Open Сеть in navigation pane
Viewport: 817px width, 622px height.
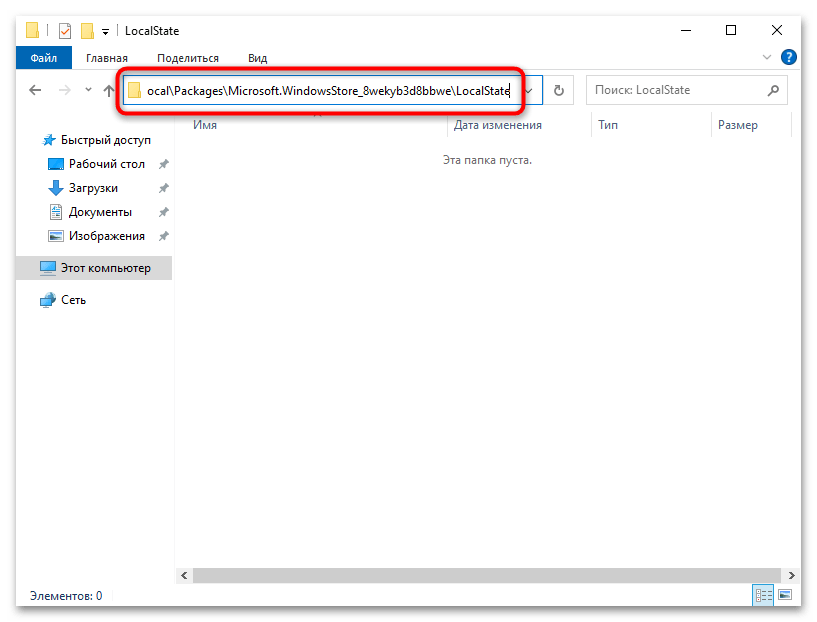pos(73,300)
